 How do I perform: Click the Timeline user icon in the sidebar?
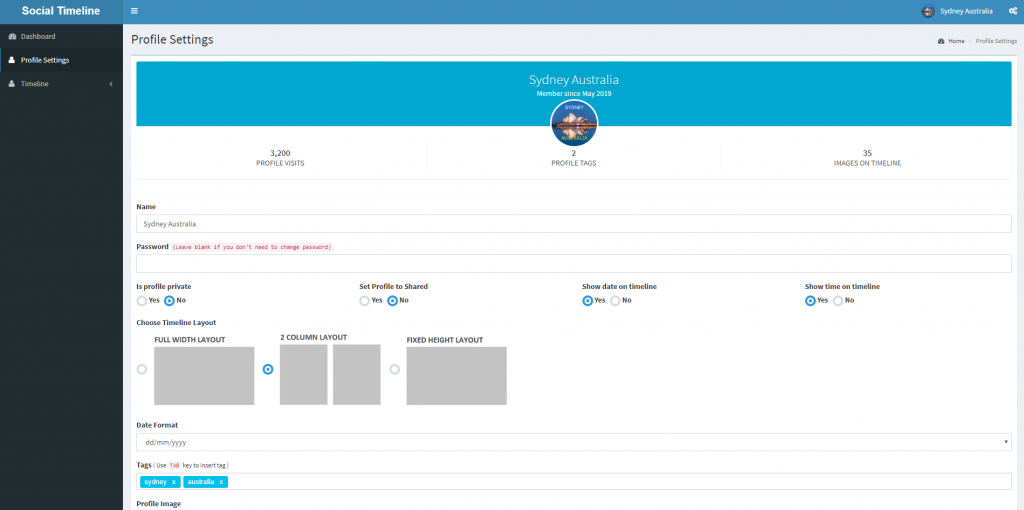tap(12, 84)
